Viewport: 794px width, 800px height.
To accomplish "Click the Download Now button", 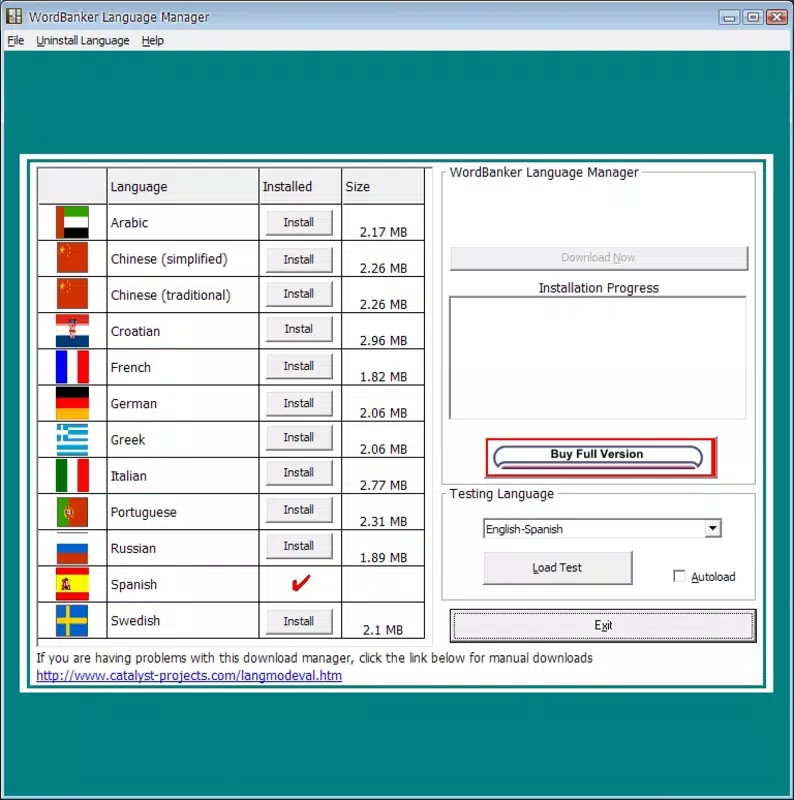I will (599, 258).
